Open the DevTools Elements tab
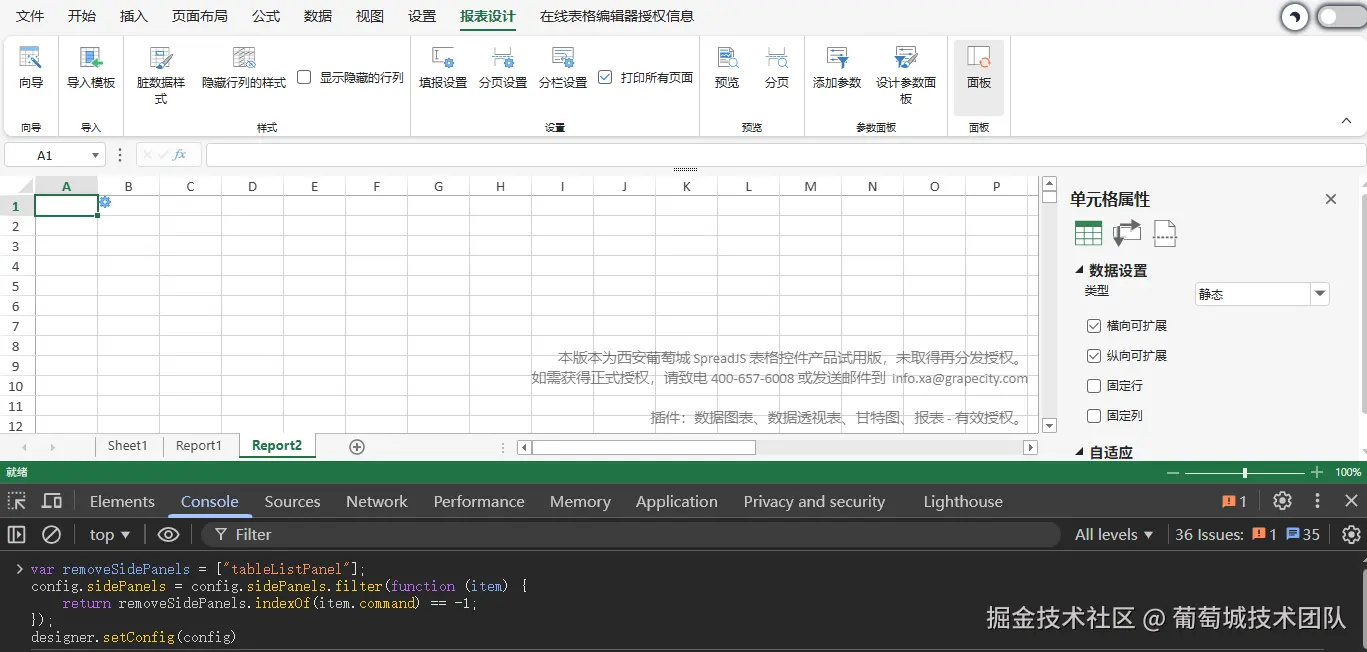 (122, 501)
